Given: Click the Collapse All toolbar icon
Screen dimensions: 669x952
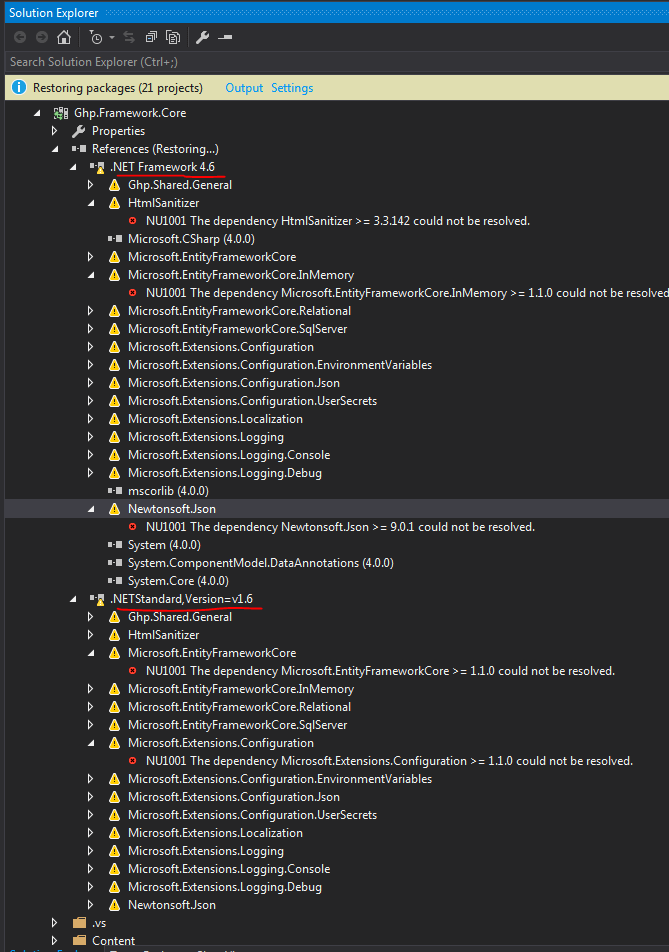Looking at the screenshot, I should tap(151, 38).
